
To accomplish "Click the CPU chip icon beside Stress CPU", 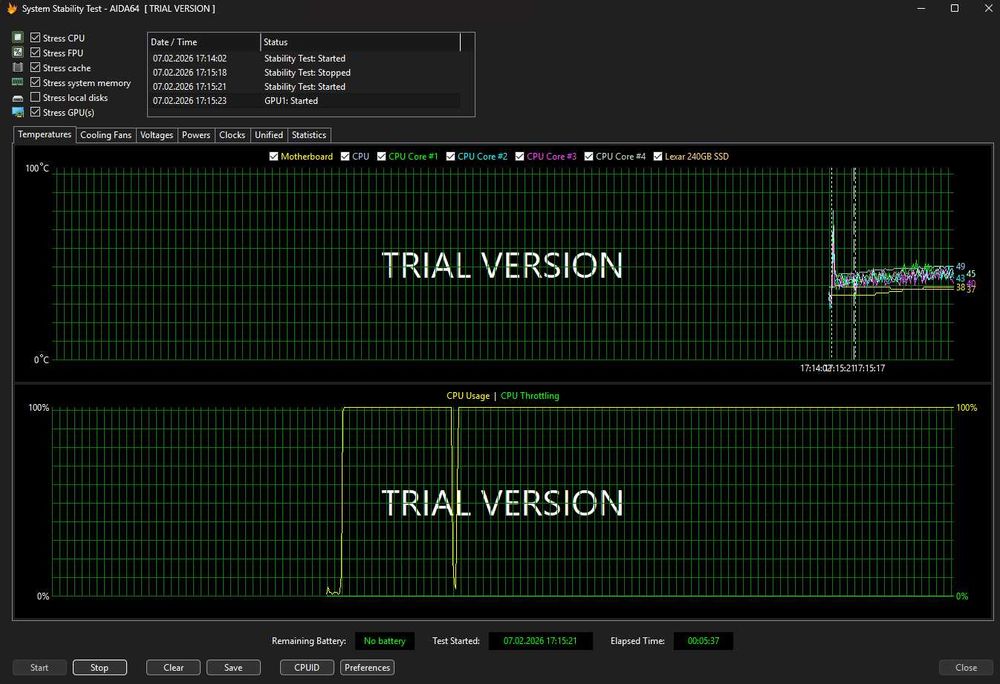I will [18, 38].
